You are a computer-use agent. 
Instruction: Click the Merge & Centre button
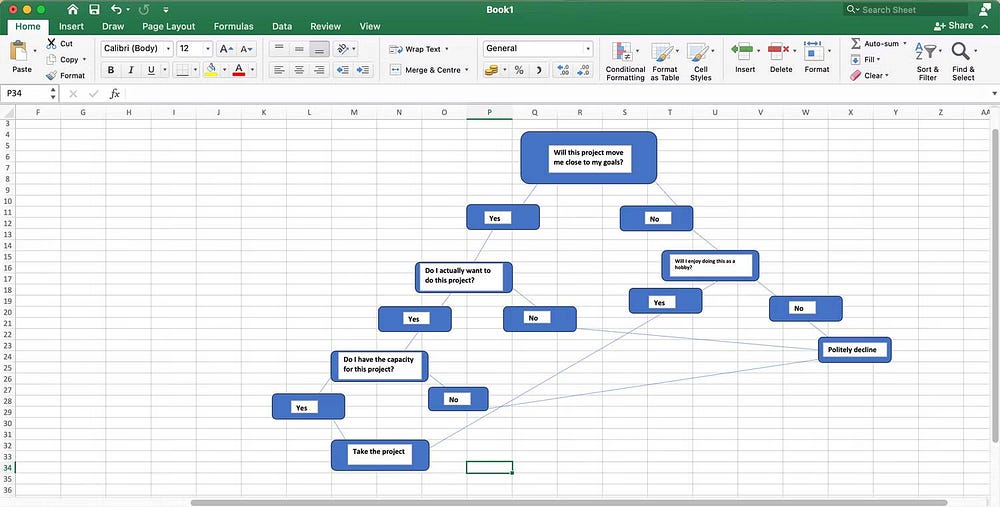pyautogui.click(x=429, y=70)
